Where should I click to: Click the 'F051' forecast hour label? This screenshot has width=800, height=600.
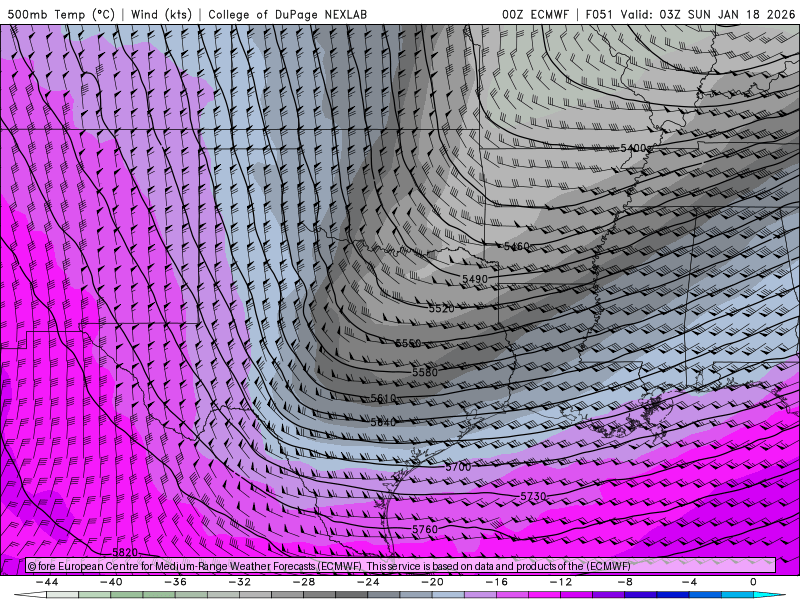(x=599, y=14)
